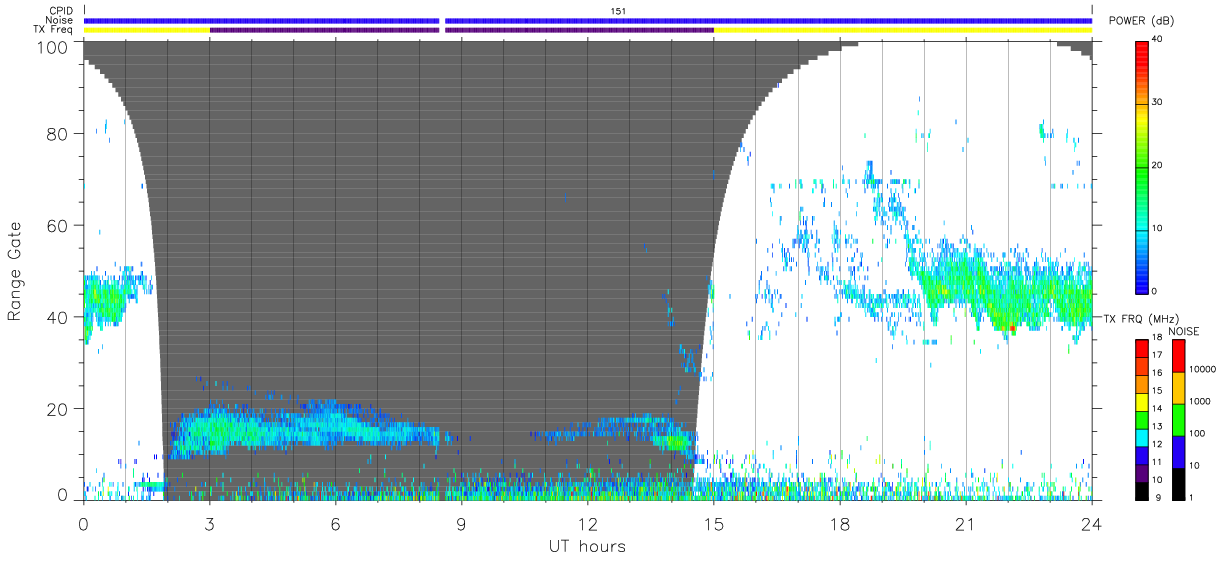
Task: Click the "NOISE" legend title
Action: 1184,330
